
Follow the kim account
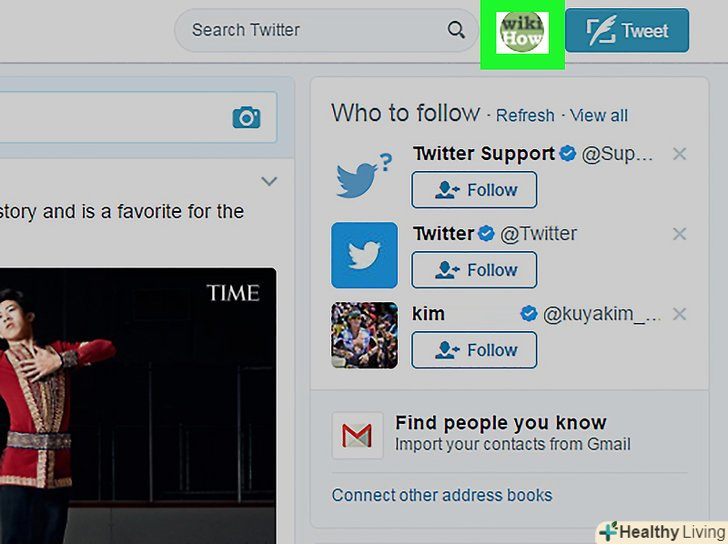474,350
